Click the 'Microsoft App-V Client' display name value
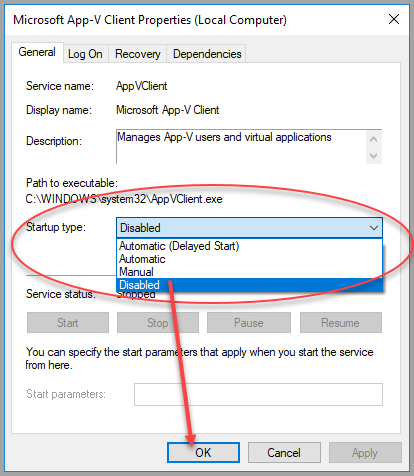Viewport: 414px width, 476px height. (x=167, y=110)
